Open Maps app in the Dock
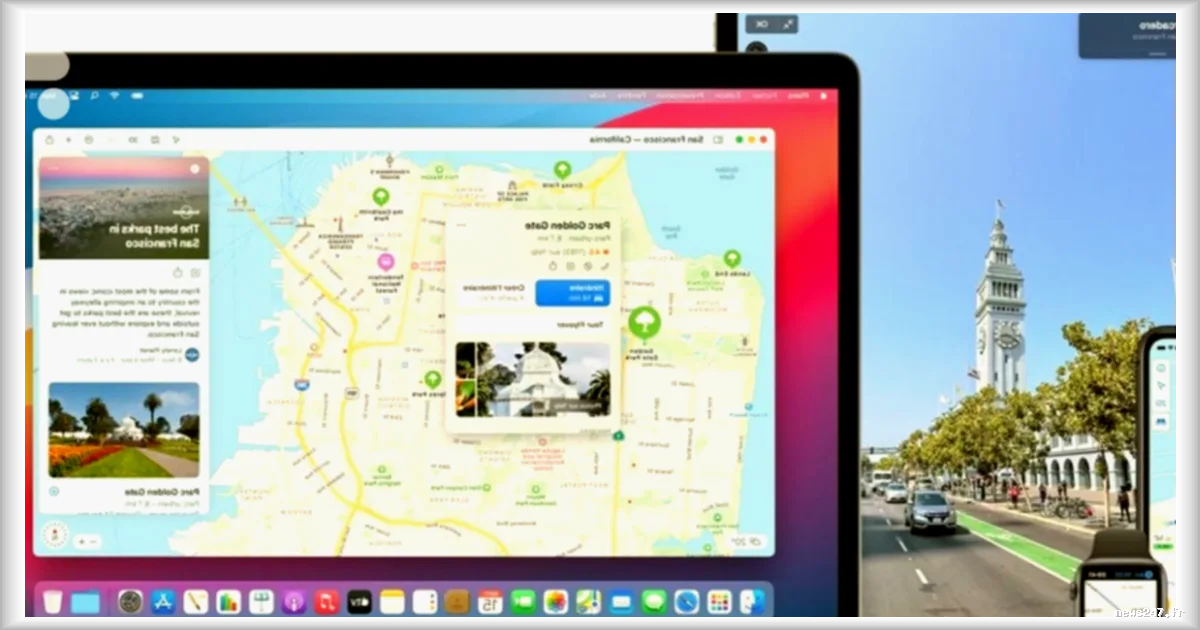This screenshot has width=1200, height=630. pyautogui.click(x=589, y=601)
